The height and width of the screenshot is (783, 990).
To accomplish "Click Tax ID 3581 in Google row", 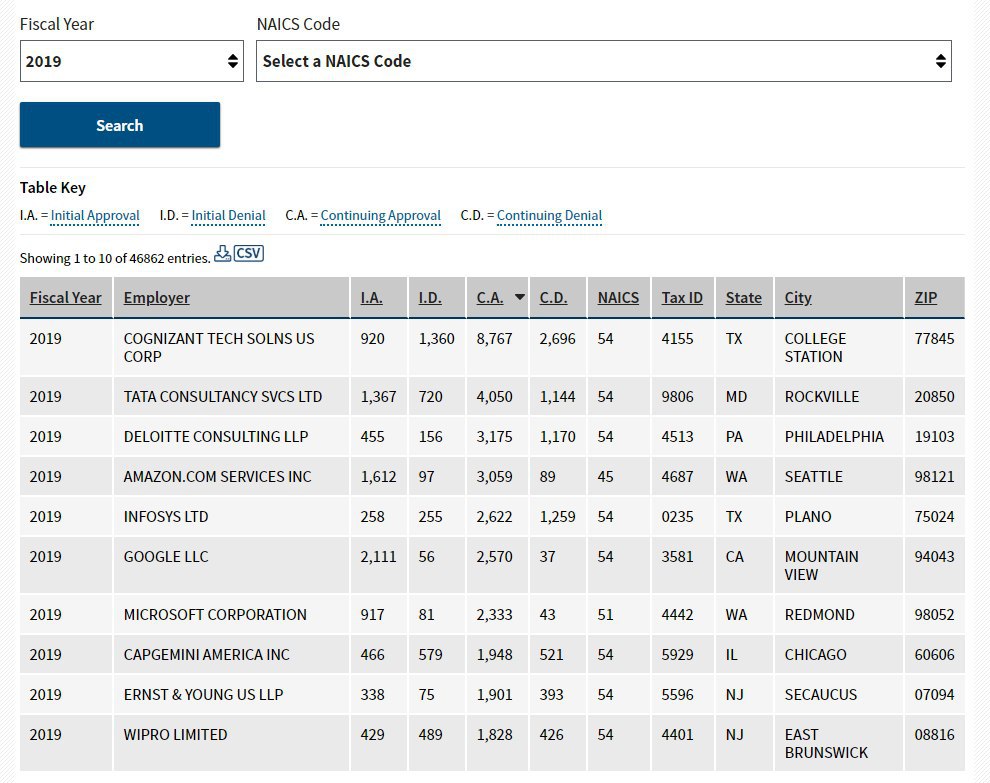I will click(677, 556).
